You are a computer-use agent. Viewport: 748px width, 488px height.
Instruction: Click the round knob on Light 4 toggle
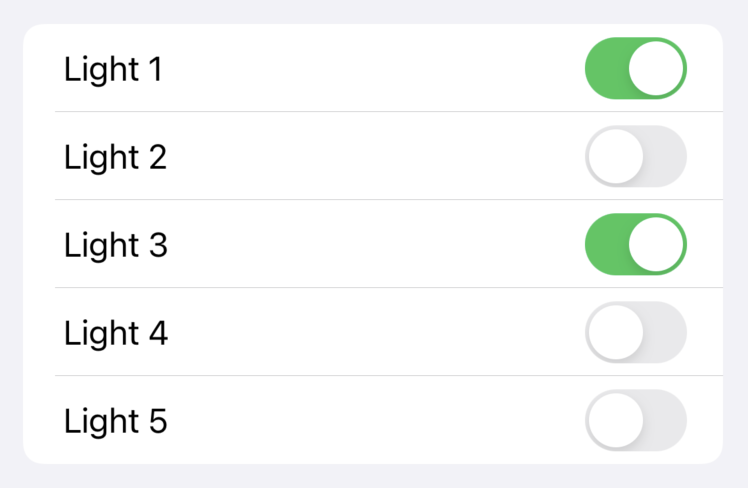tap(614, 332)
